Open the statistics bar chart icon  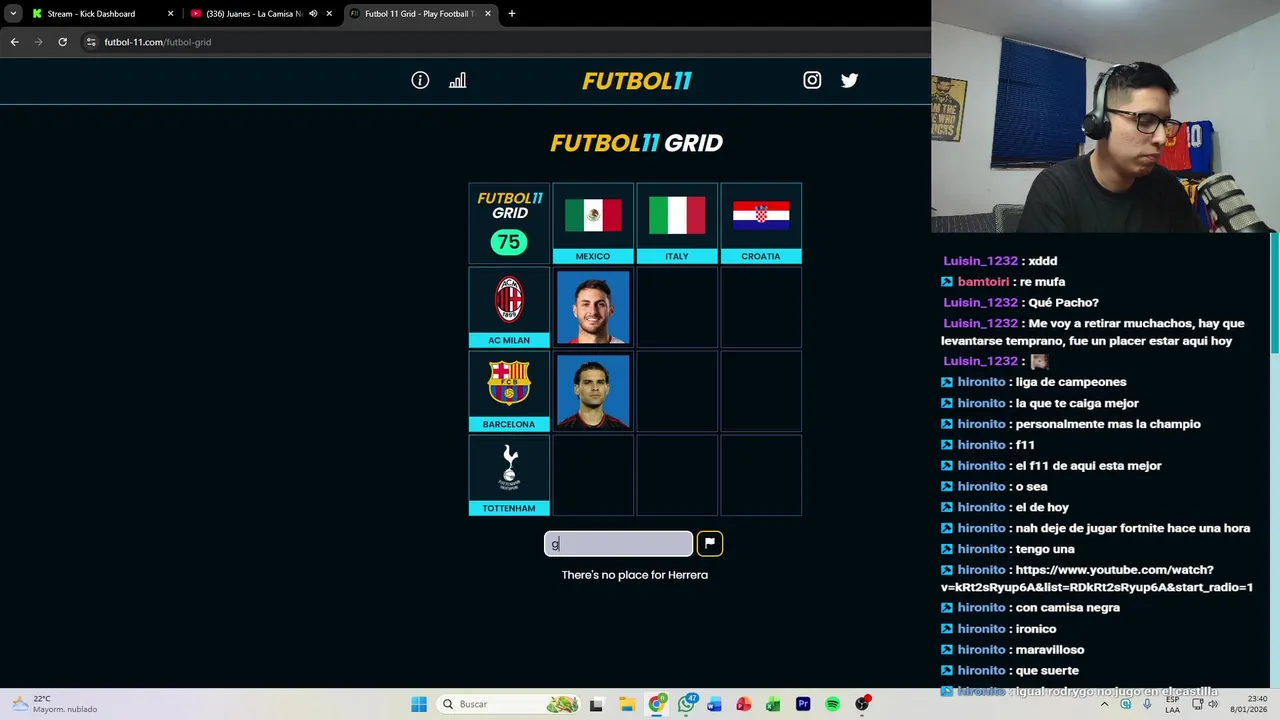[x=457, y=80]
